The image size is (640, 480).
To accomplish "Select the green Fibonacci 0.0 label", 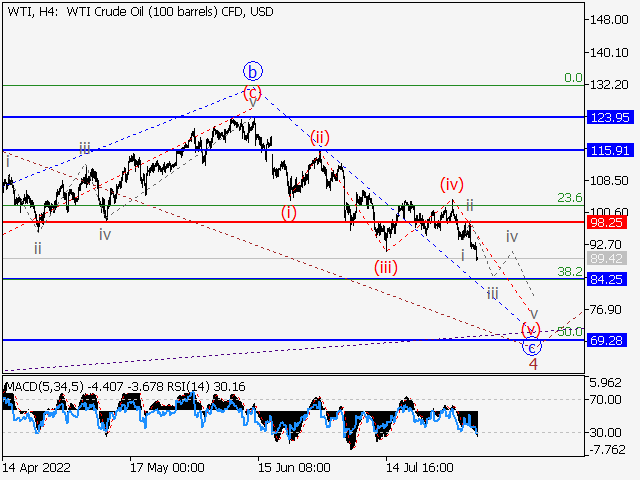I will coord(573,78).
